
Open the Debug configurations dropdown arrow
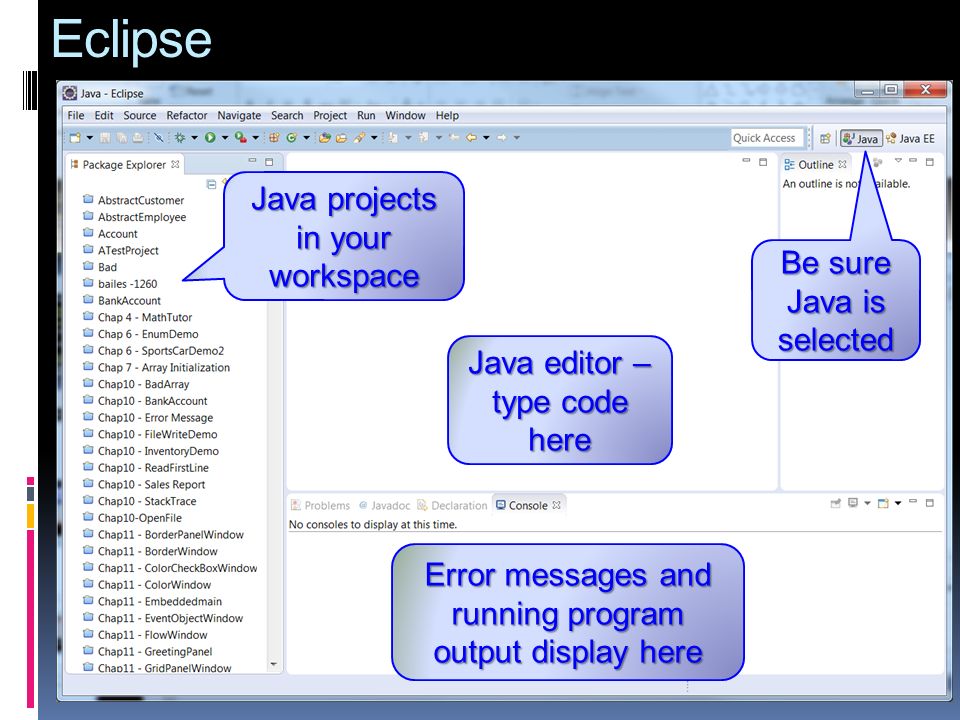[x=195, y=138]
